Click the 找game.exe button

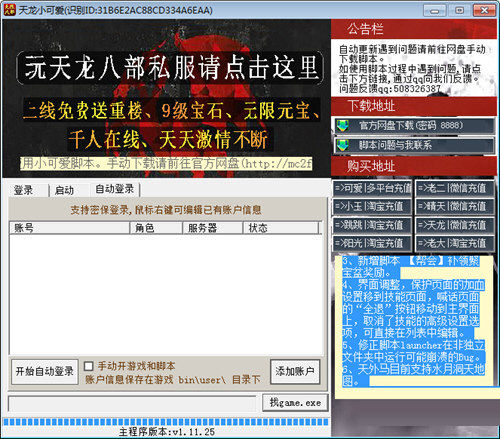[x=295, y=403]
